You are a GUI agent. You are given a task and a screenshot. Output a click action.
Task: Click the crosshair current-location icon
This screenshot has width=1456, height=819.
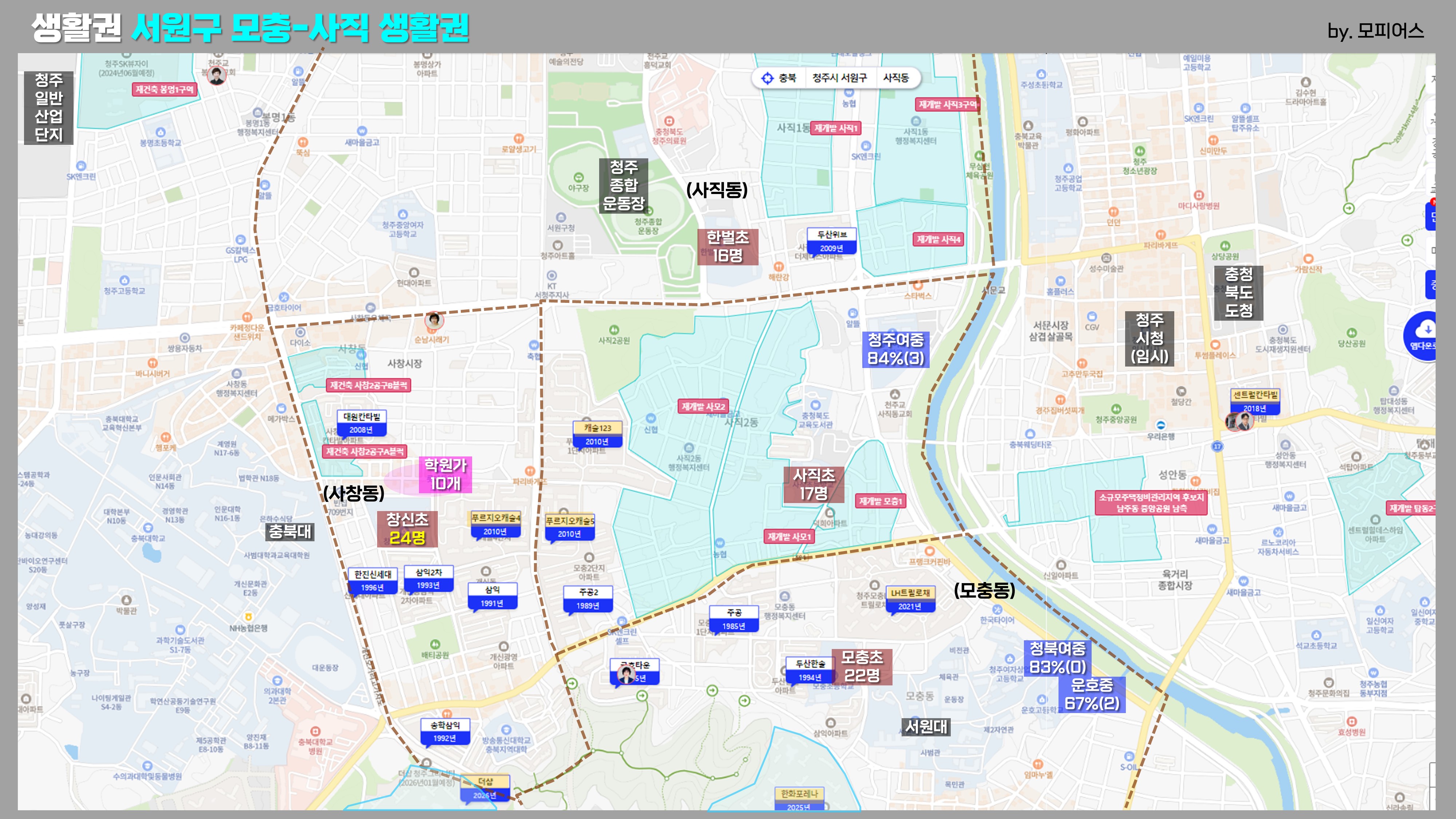click(767, 78)
